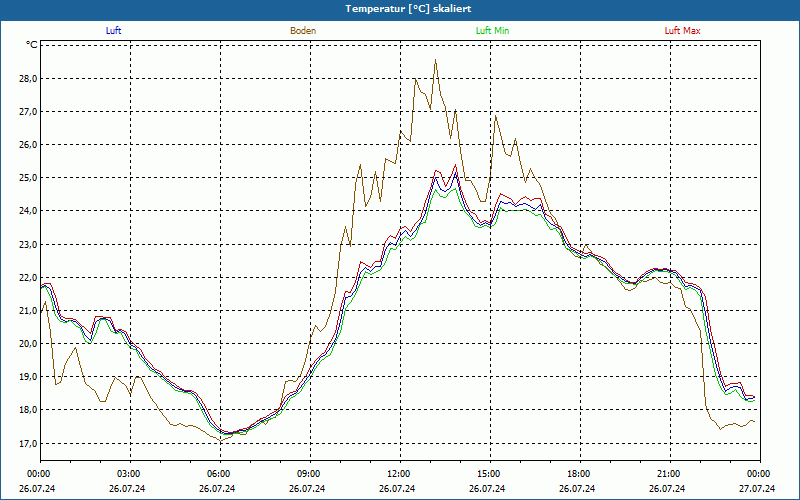Click the °C unit label on y-axis
Viewport: 800px width, 500px height.
coord(32,45)
